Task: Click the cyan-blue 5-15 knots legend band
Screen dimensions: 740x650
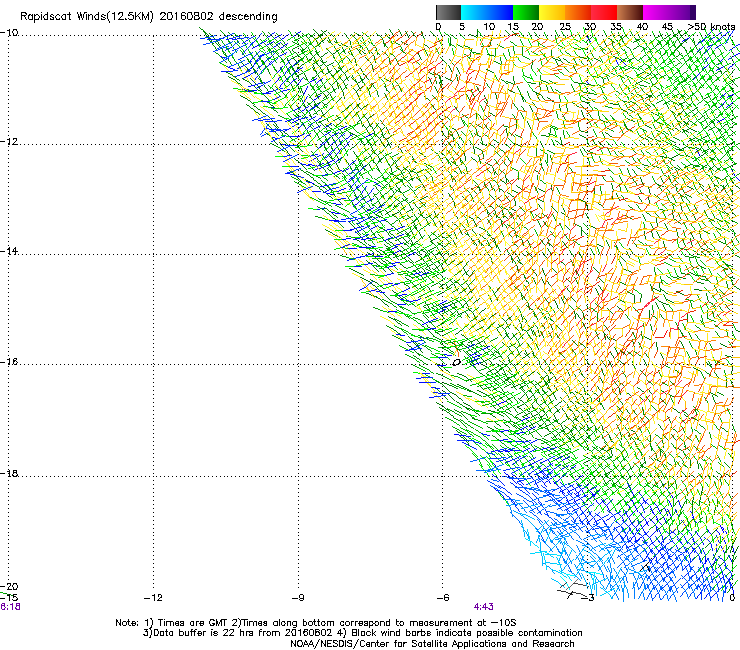Action: [x=487, y=12]
